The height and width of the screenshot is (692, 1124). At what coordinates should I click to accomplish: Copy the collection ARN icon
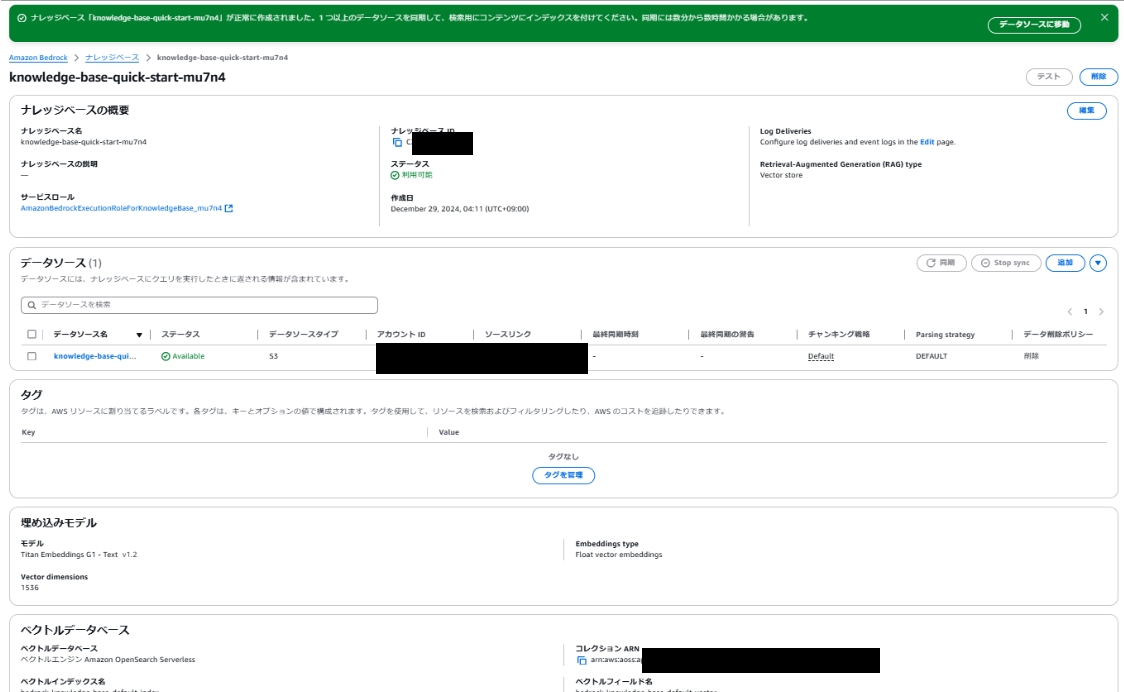pos(582,660)
